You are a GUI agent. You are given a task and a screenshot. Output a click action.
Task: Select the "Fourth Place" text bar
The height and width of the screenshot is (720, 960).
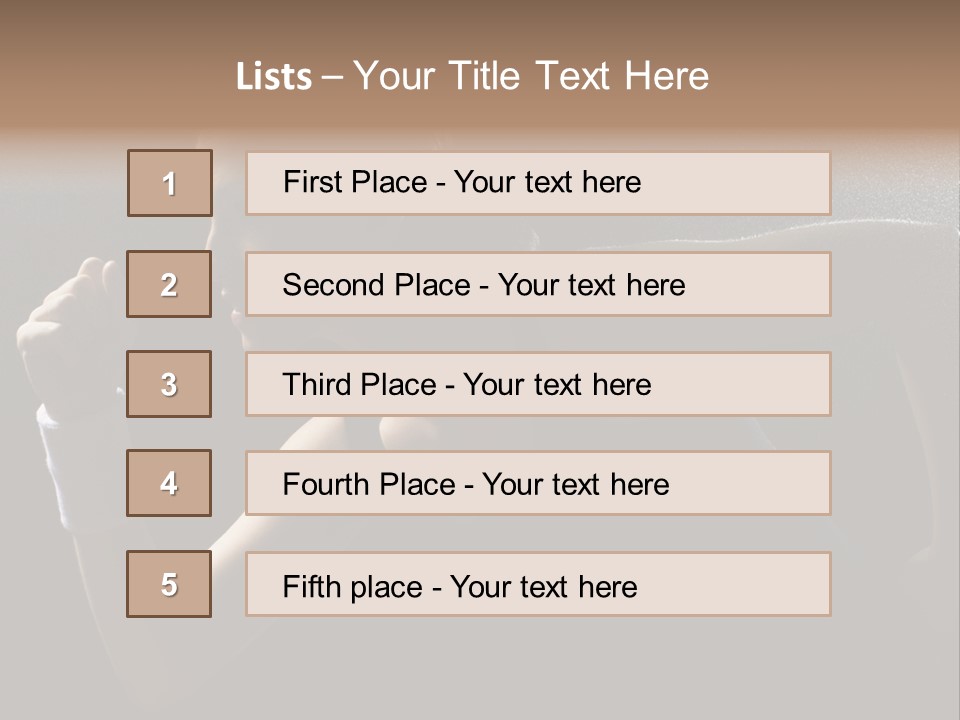(538, 484)
